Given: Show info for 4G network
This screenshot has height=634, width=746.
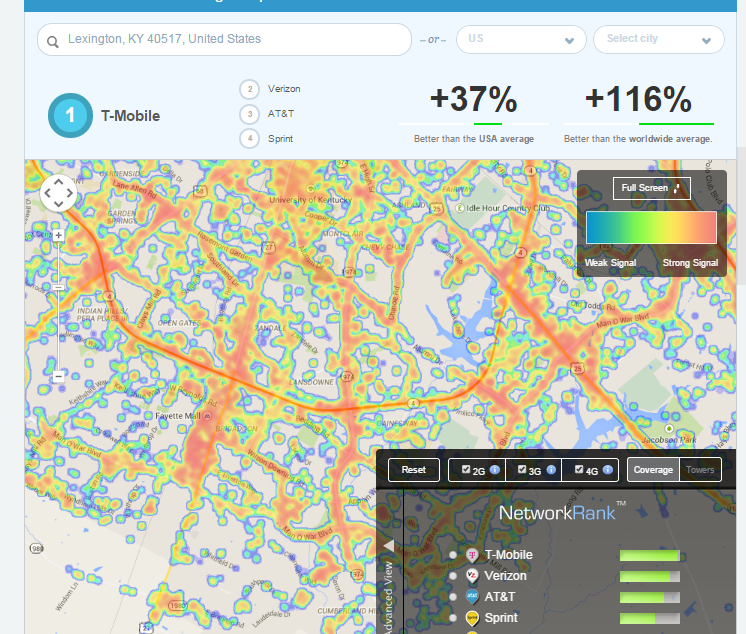Looking at the screenshot, I should tap(608, 470).
